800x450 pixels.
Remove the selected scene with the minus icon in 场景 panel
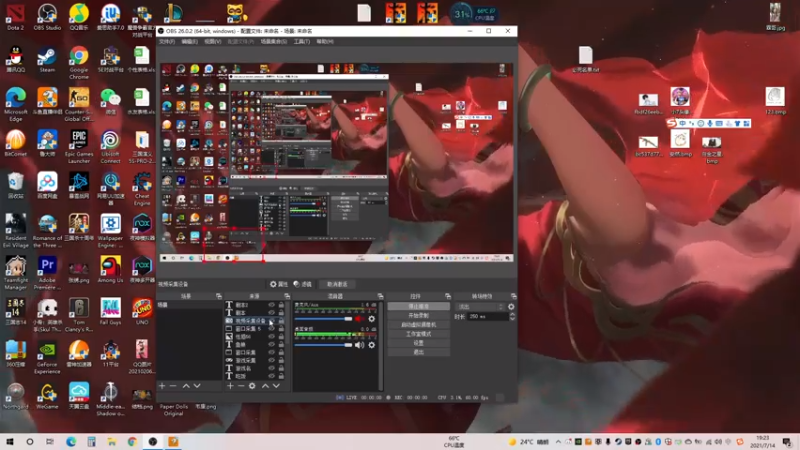[173, 386]
